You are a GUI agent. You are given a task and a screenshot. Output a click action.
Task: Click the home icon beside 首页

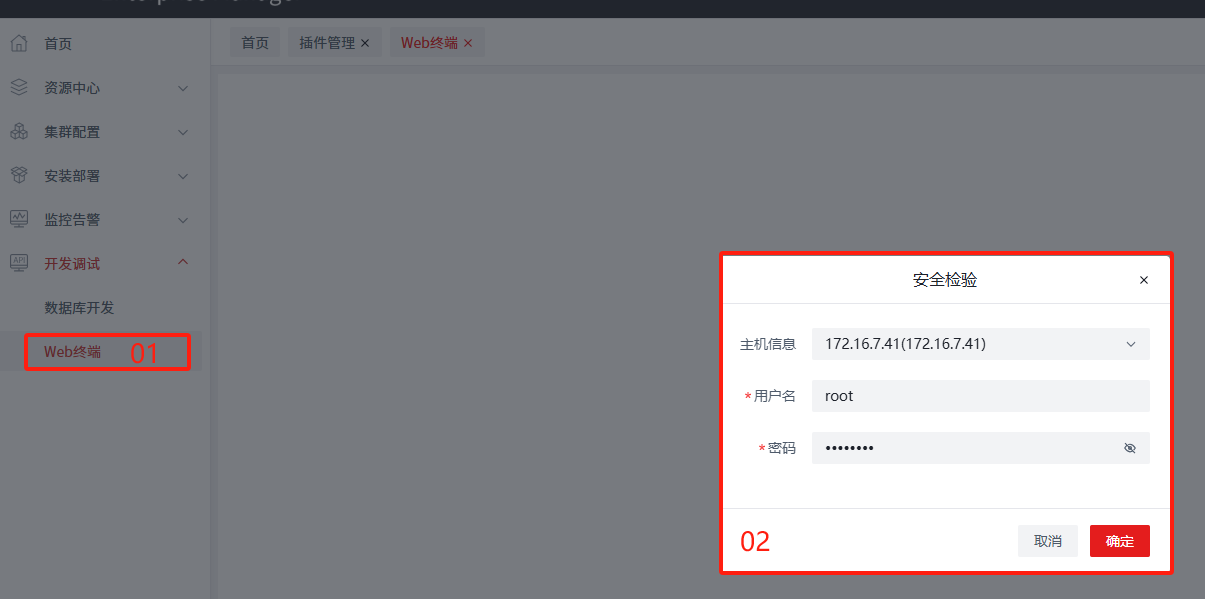(19, 44)
